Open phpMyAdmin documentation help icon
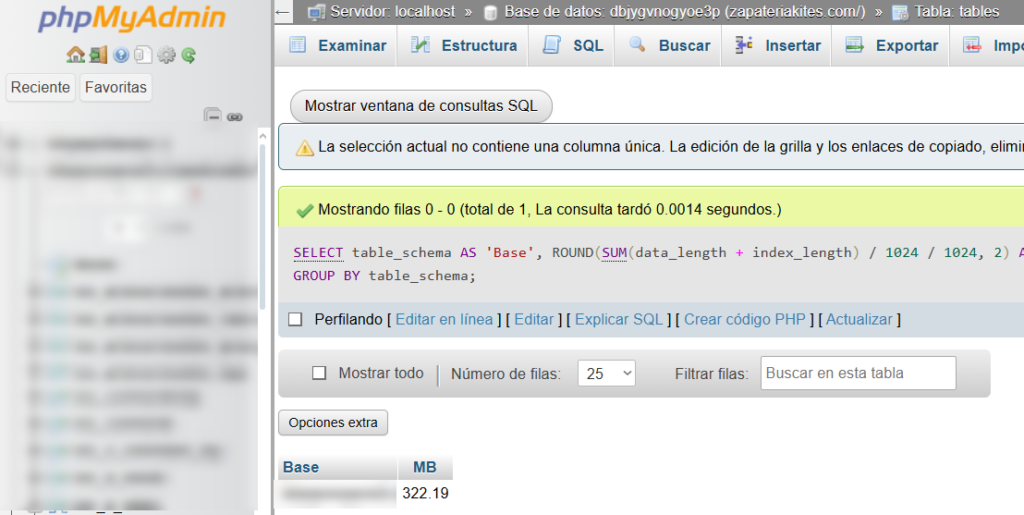The image size is (1024, 515). (x=121, y=55)
